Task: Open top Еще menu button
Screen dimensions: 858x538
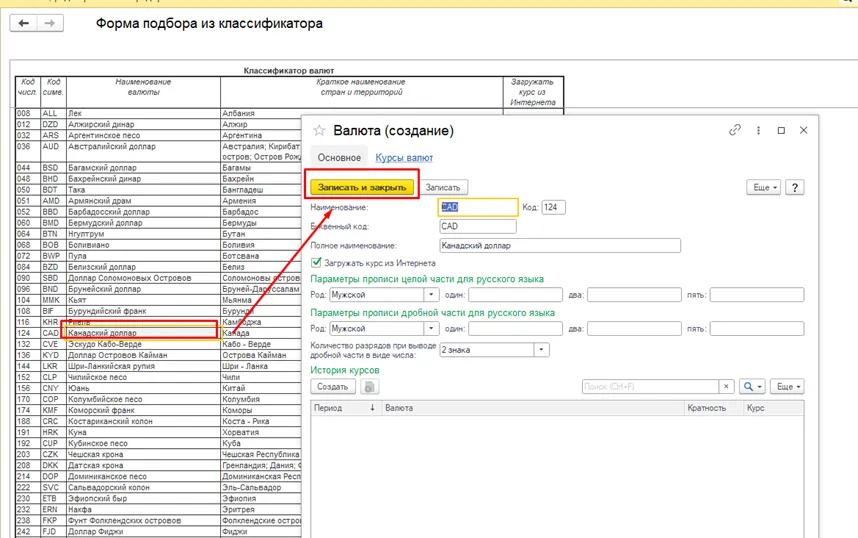Action: click(x=763, y=187)
